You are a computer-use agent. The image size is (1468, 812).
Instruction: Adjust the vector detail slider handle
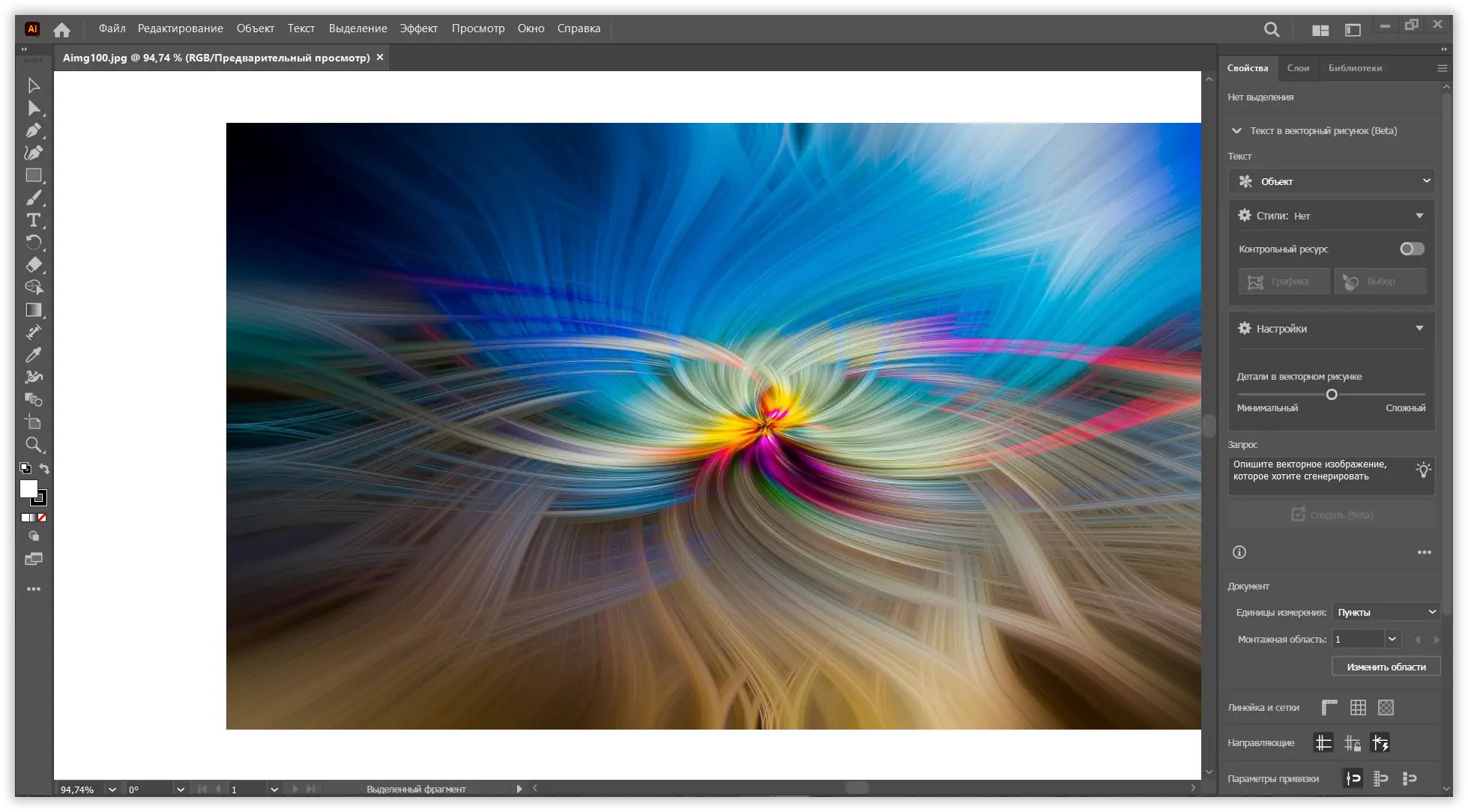click(1332, 395)
